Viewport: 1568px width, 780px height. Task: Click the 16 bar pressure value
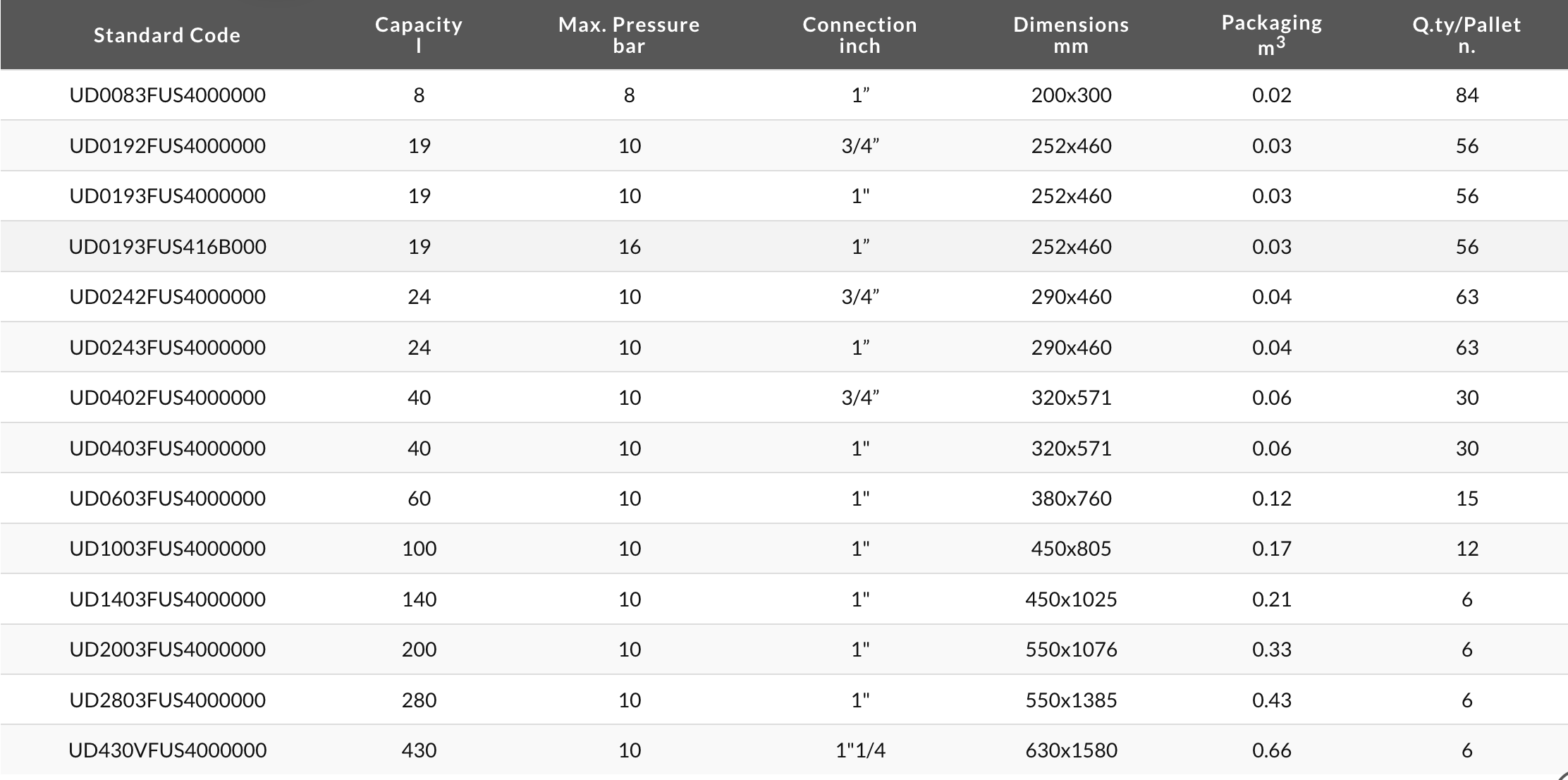(x=630, y=247)
